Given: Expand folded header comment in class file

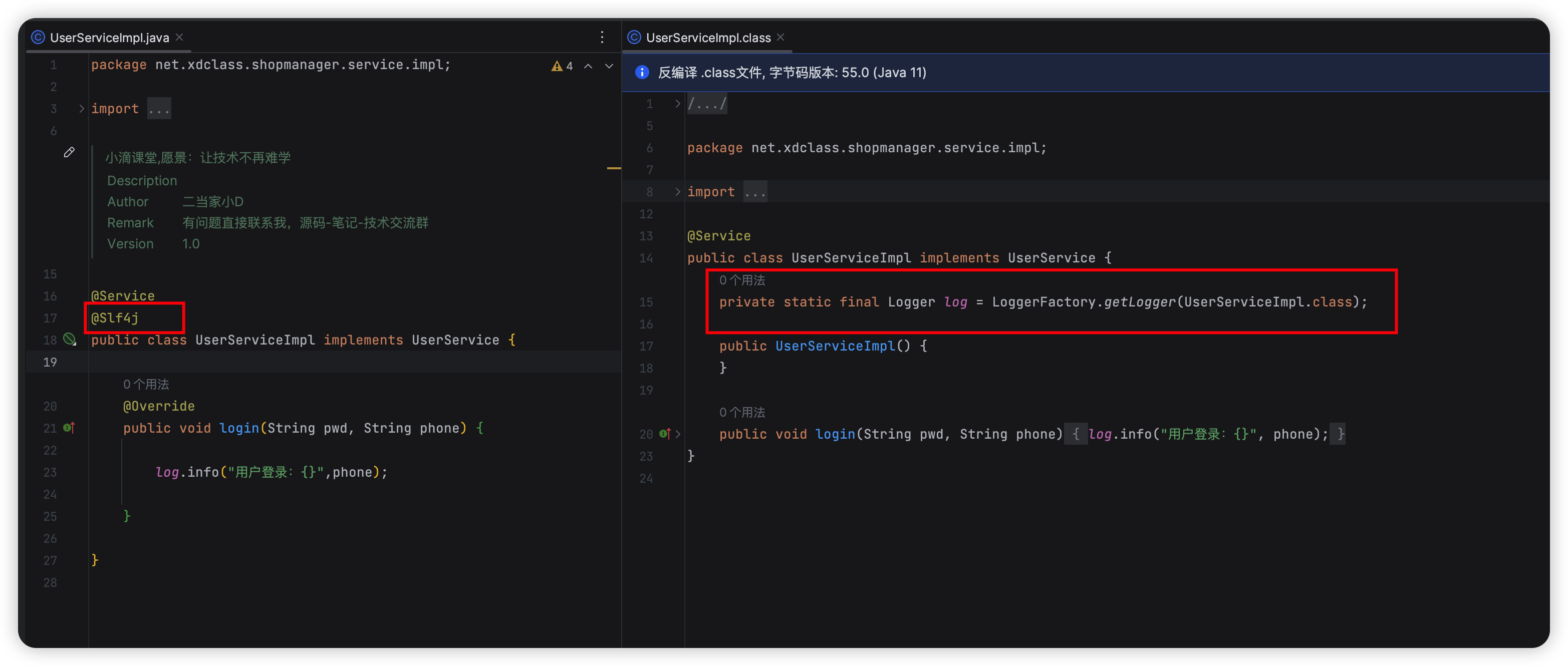Looking at the screenshot, I should [x=677, y=104].
